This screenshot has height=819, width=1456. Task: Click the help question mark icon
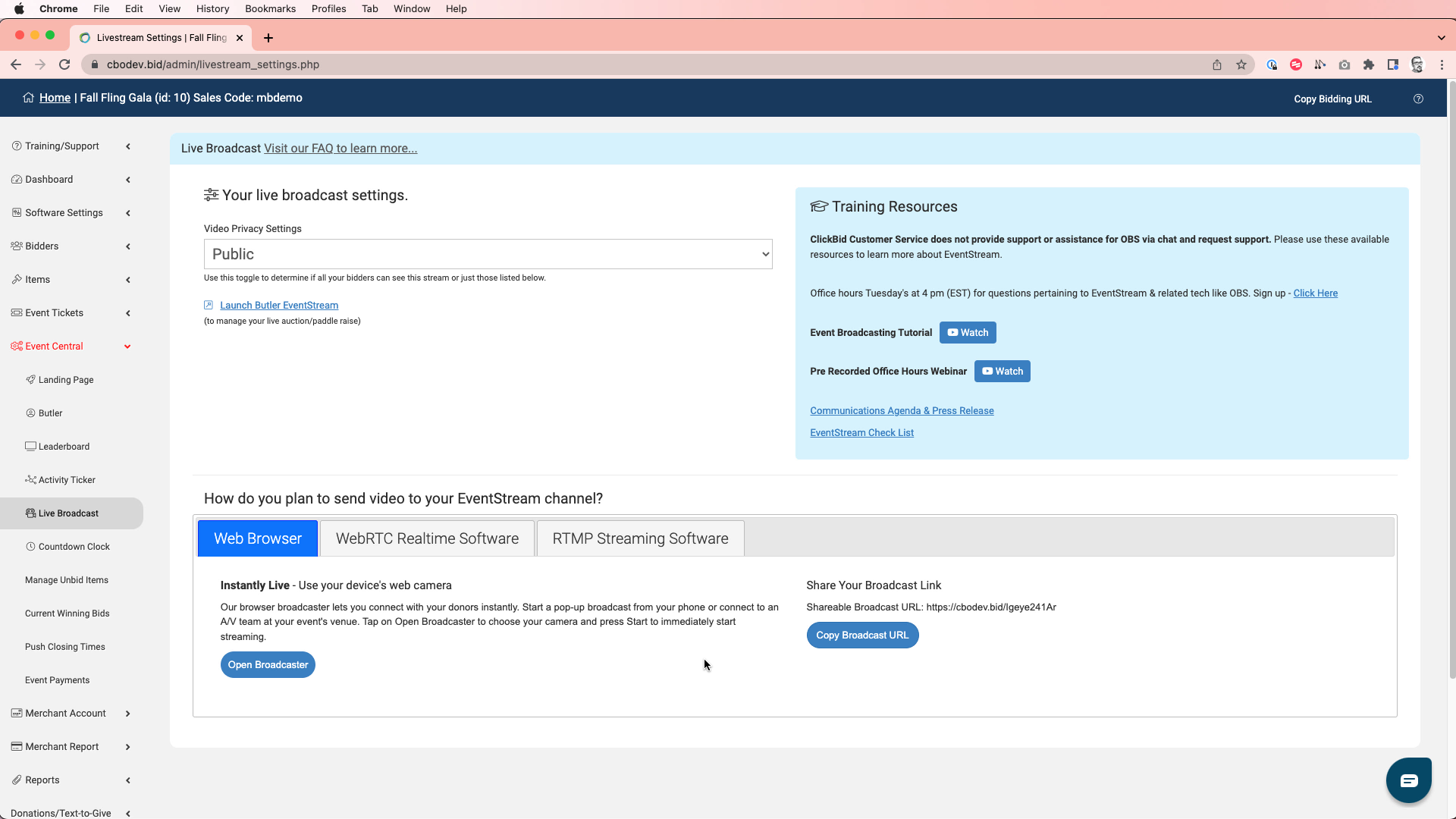coord(1418,99)
